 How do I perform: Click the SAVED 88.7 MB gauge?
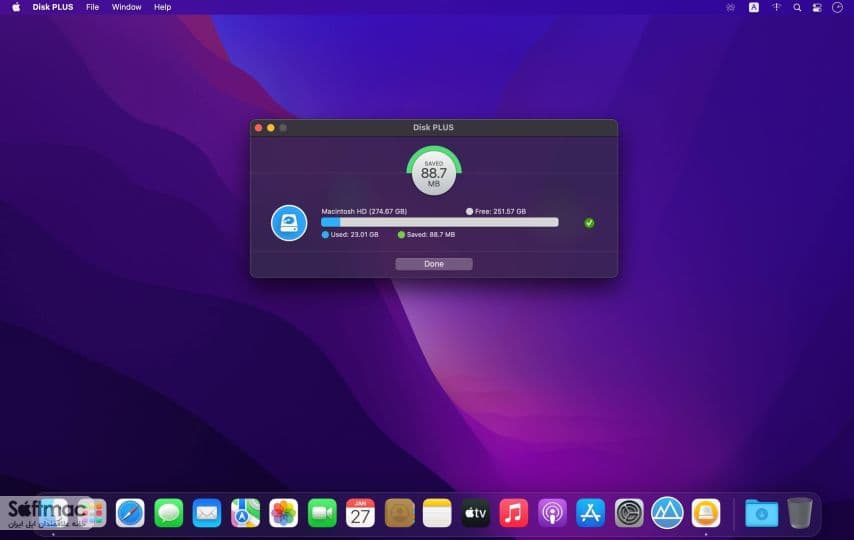(434, 171)
